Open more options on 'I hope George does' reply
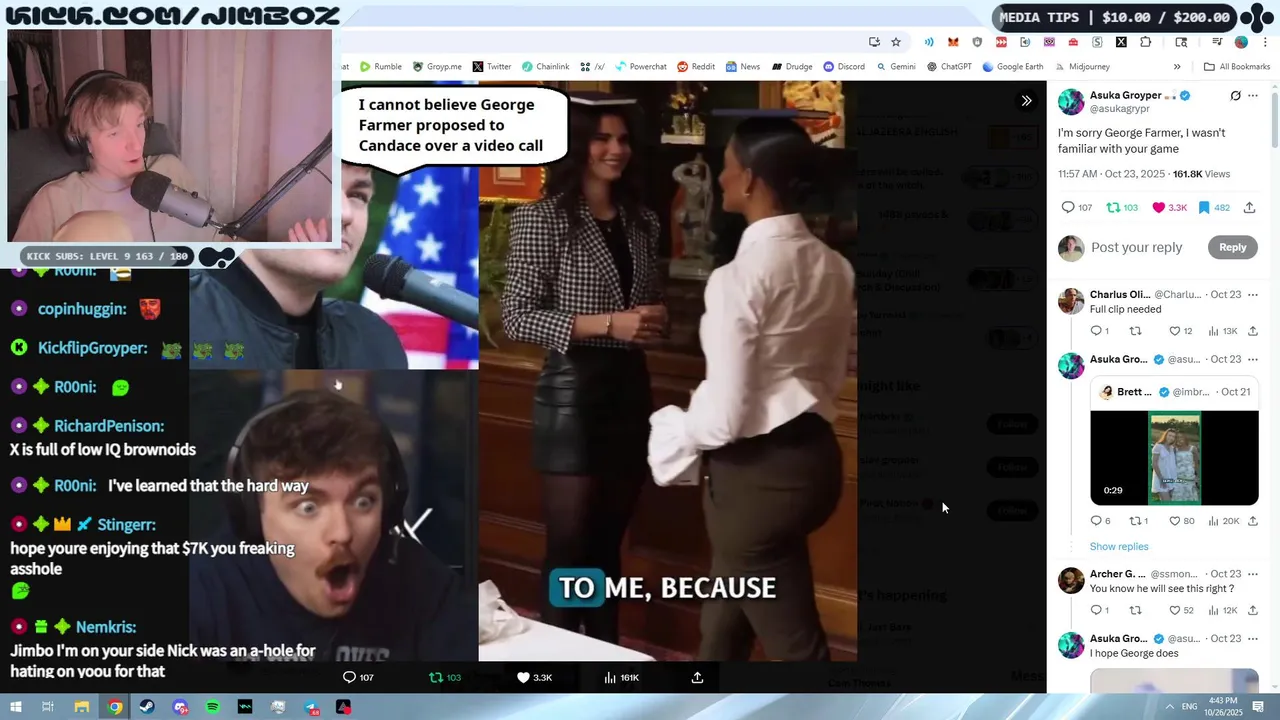The height and width of the screenshot is (720, 1280). (1253, 639)
